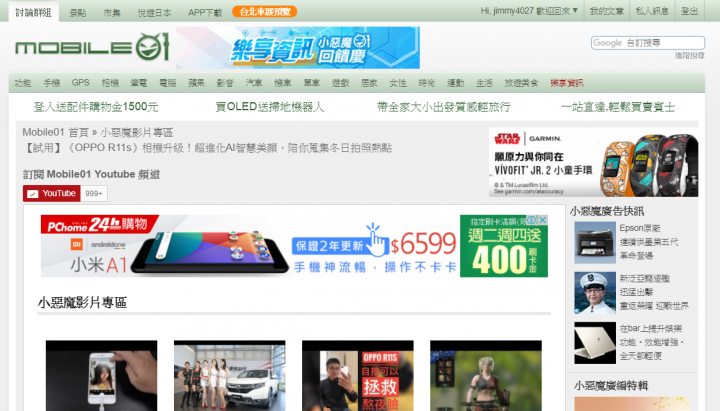Open the 汽車 menu
Screen dimensions: 720x411
tap(254, 83)
